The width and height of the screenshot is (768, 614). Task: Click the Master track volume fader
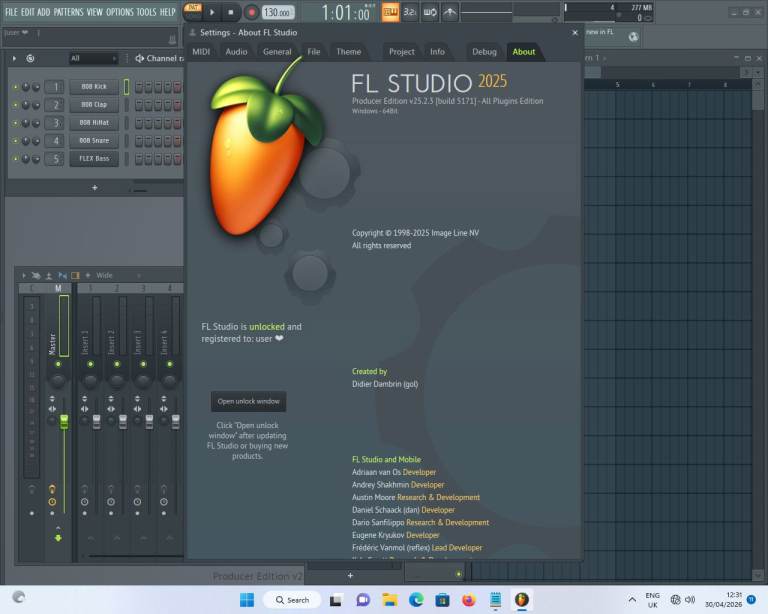coord(63,422)
